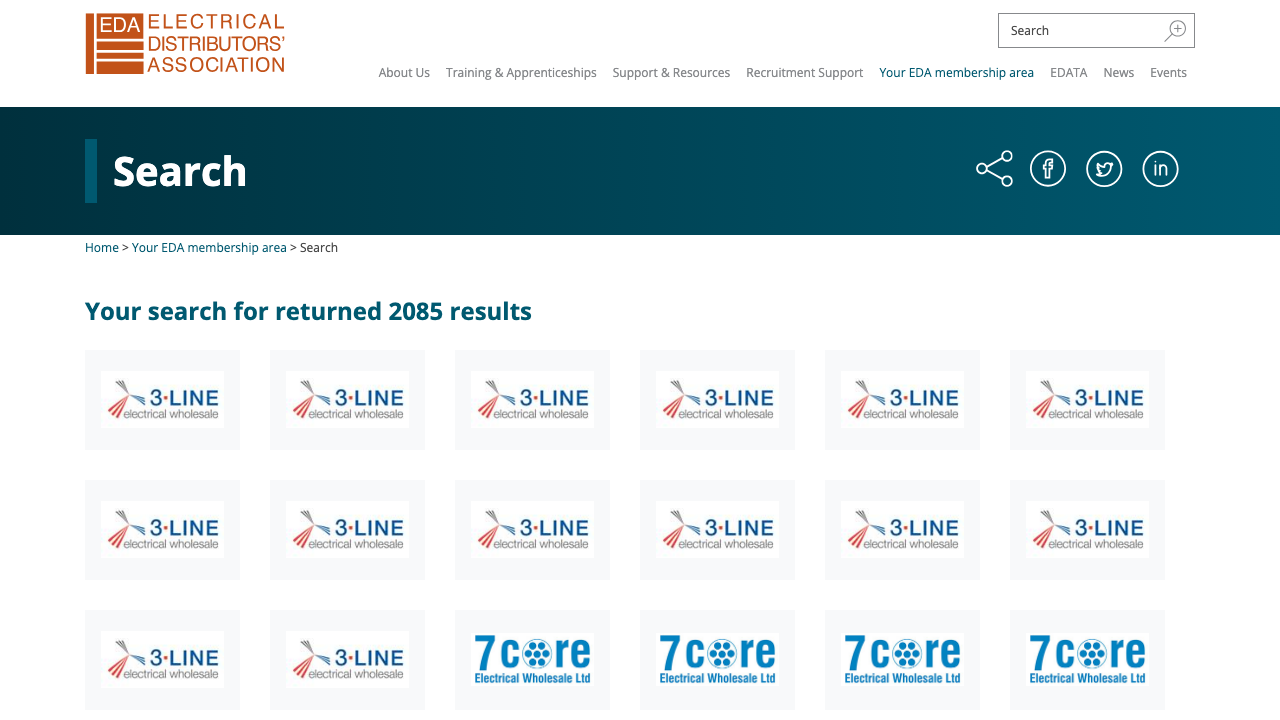Image resolution: width=1280 pixels, height=720 pixels.
Task: Select the Support & Resources navigation item
Action: (671, 71)
